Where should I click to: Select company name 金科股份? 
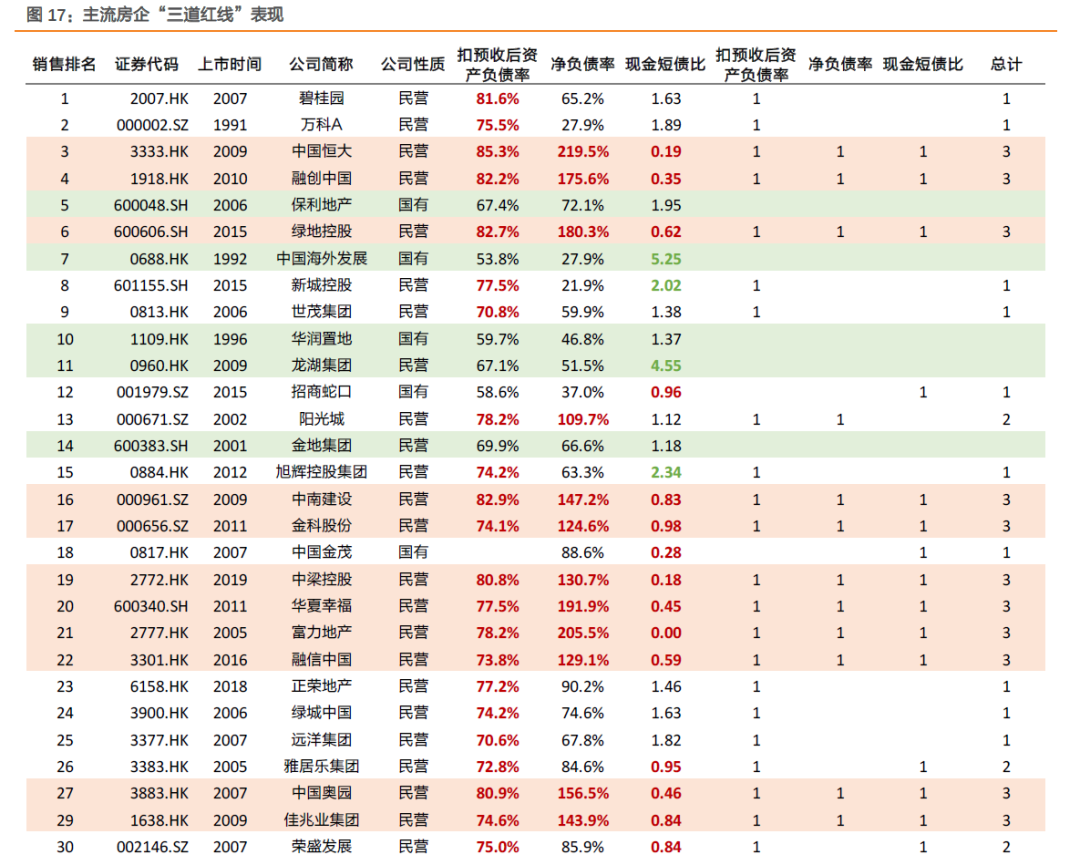point(322,526)
